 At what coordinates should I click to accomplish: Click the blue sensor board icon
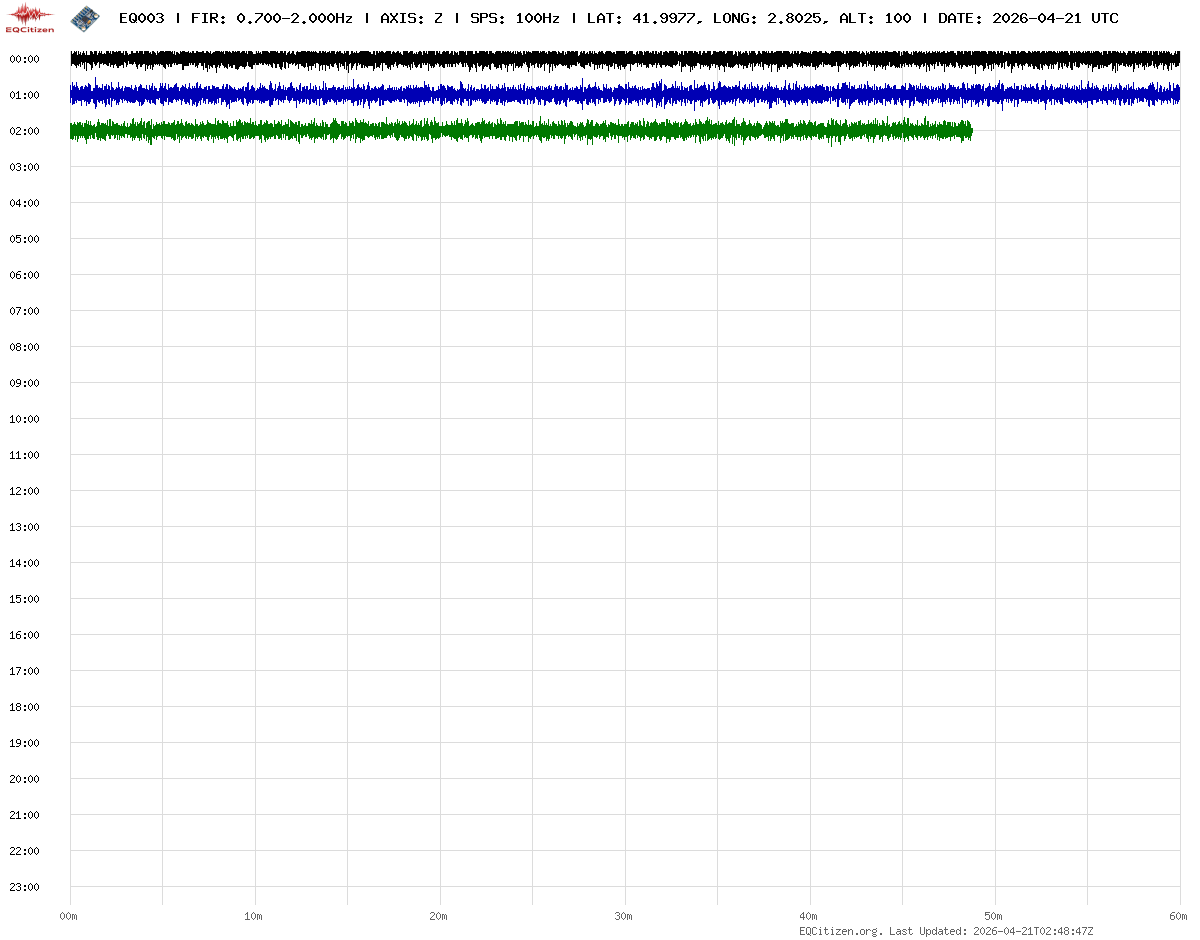click(86, 17)
